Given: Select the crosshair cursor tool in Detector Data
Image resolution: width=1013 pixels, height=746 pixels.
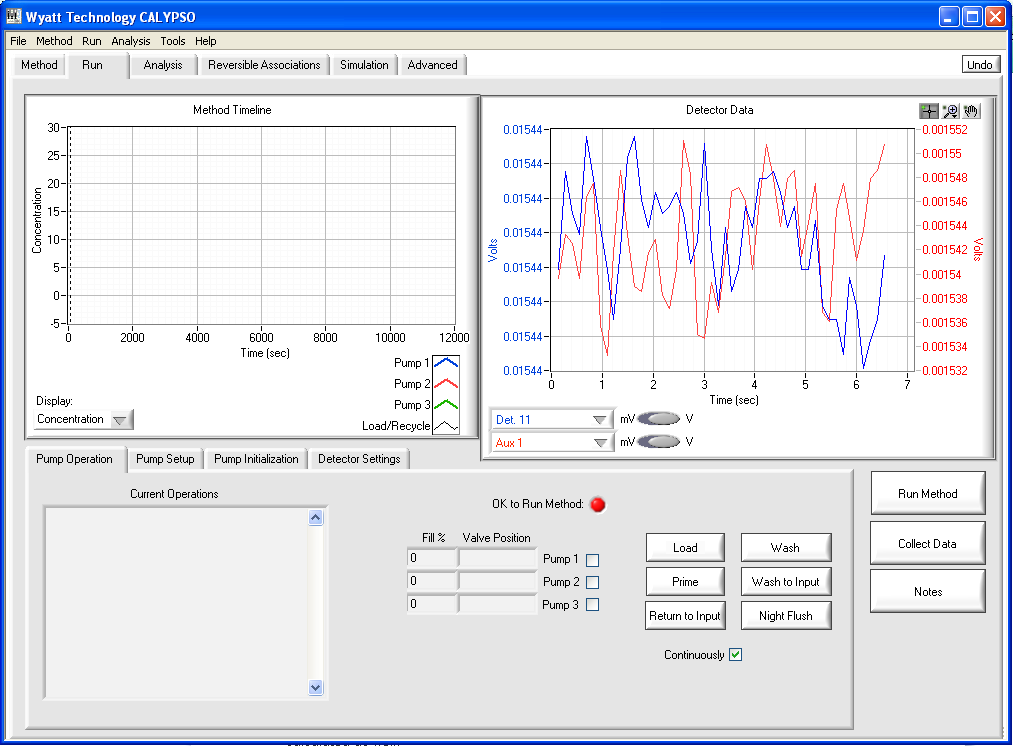Looking at the screenshot, I should pyautogui.click(x=929, y=111).
